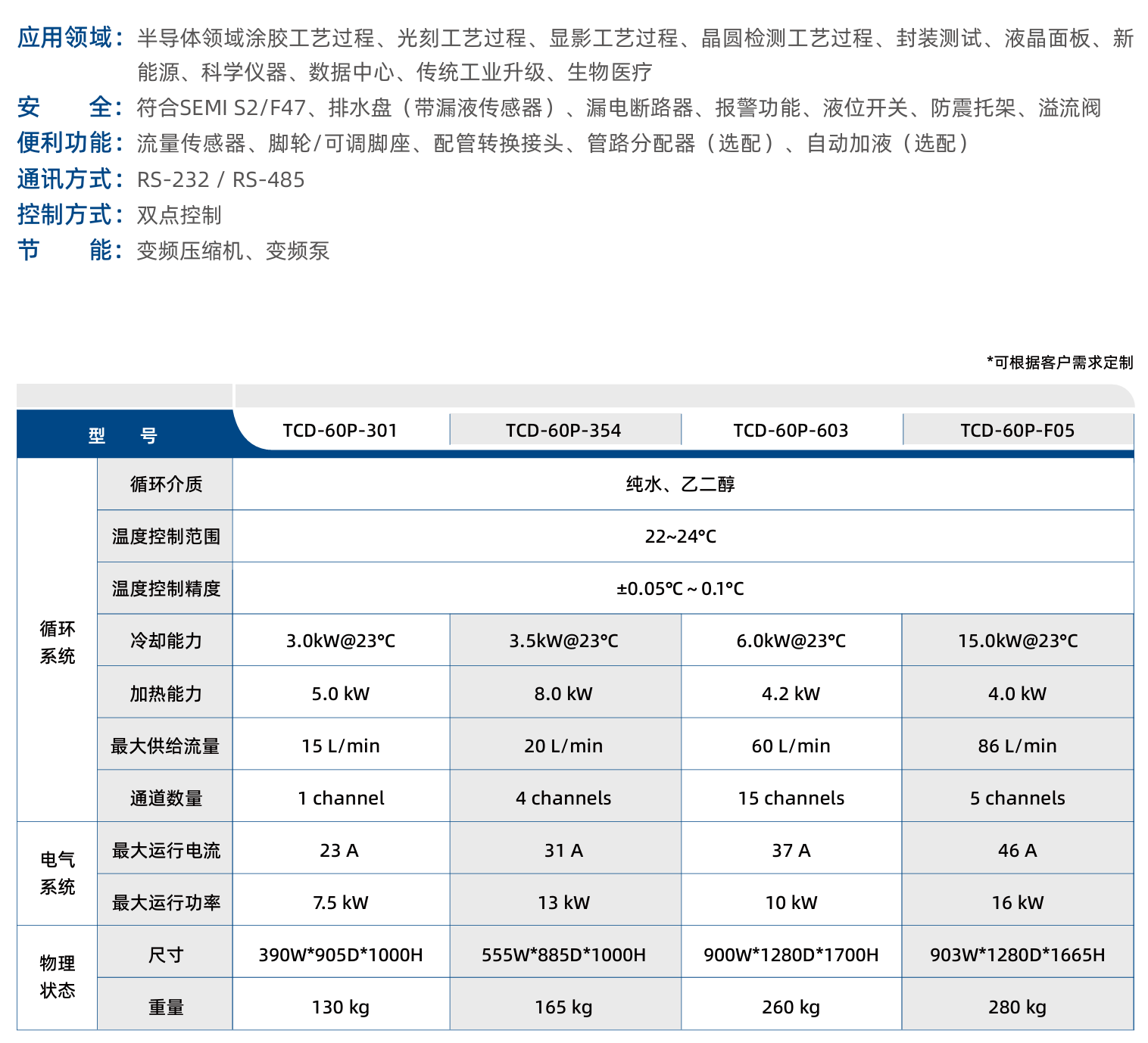Click the TCD-60P-603 model column header
Screen dimensions: 1148x1043
(x=791, y=431)
